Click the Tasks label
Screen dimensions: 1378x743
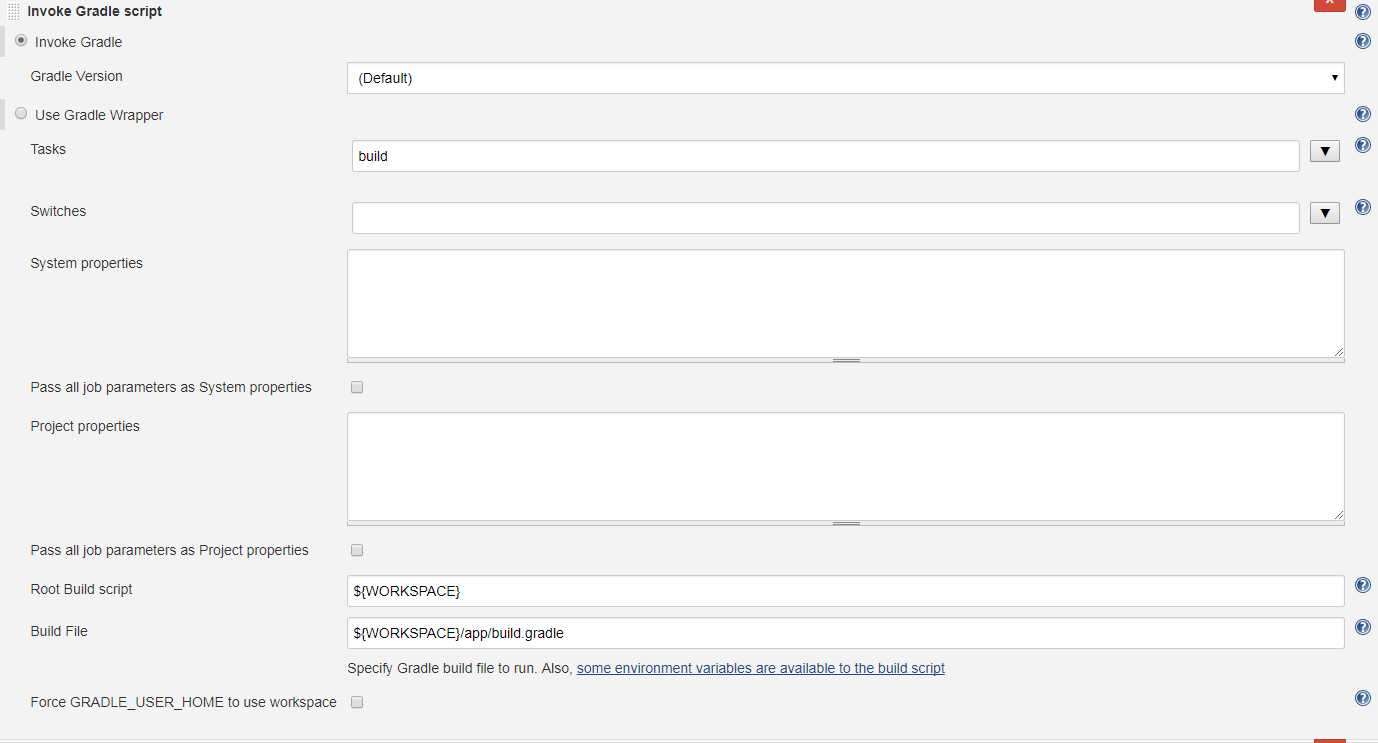48,149
